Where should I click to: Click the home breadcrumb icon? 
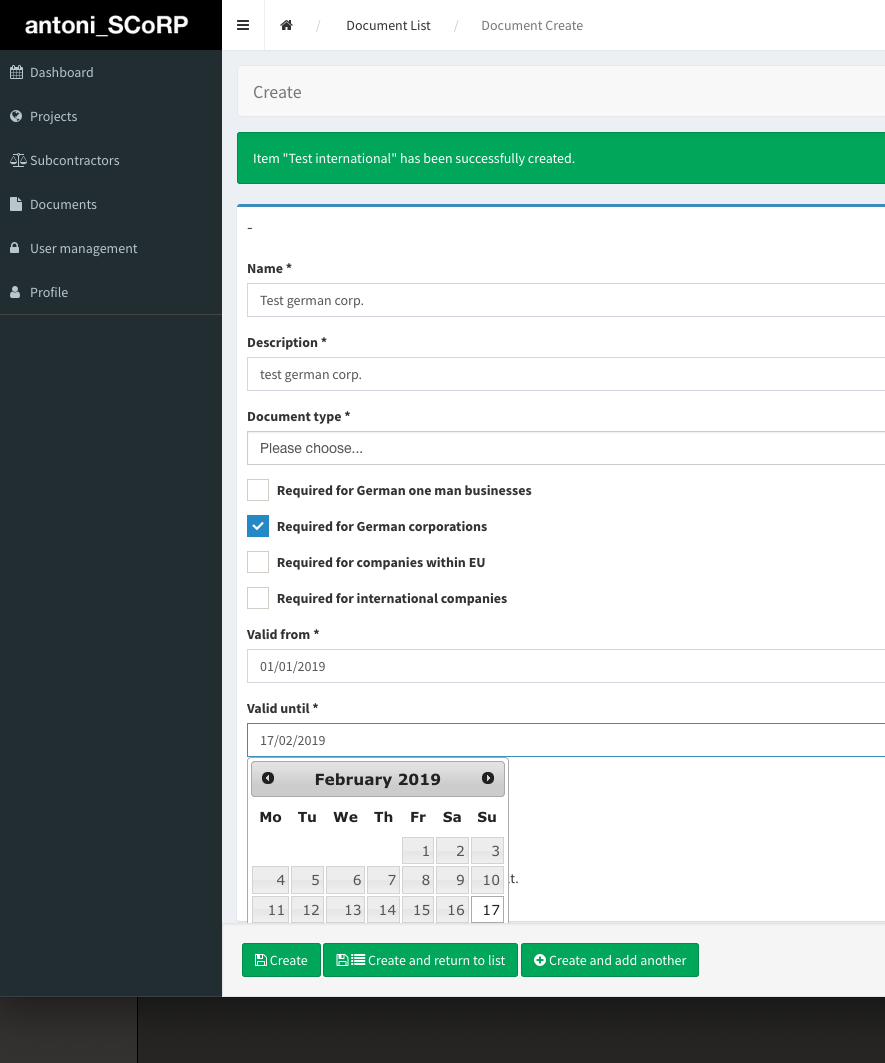click(x=287, y=25)
